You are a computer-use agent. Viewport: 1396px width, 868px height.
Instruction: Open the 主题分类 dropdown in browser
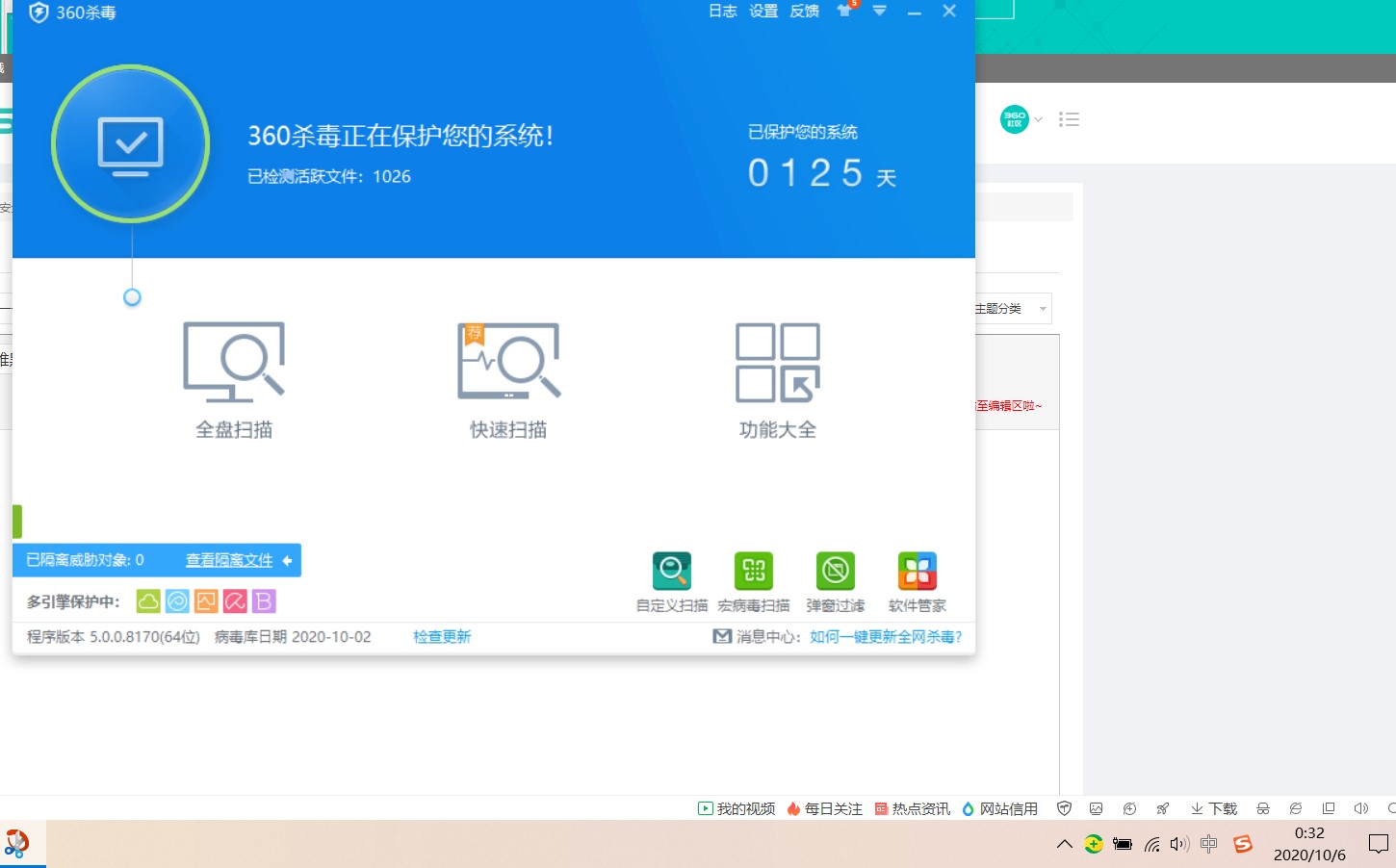(1011, 308)
